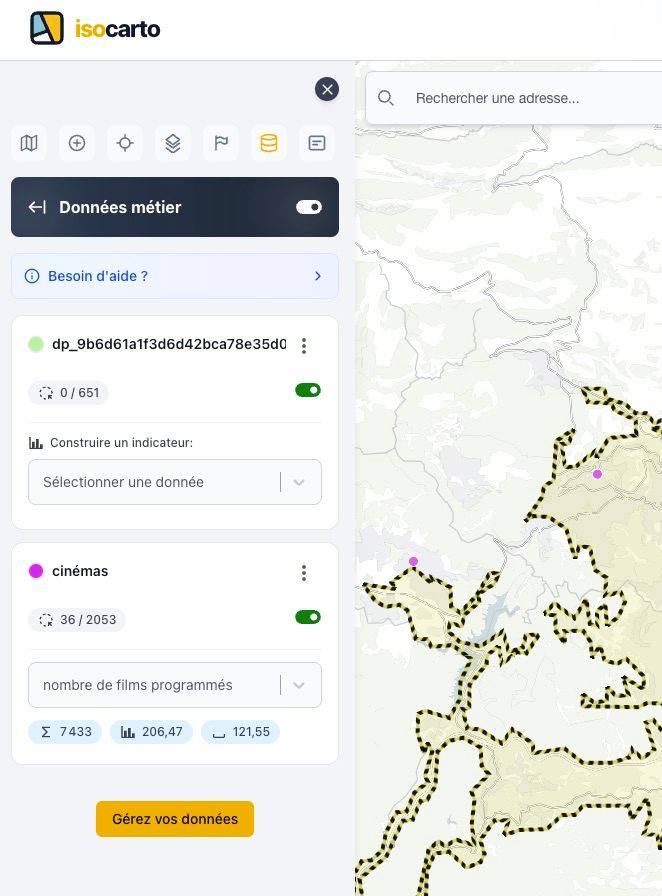The image size is (662, 896).
Task: Turn off the cinémas layer toggle
Action: pos(308,617)
